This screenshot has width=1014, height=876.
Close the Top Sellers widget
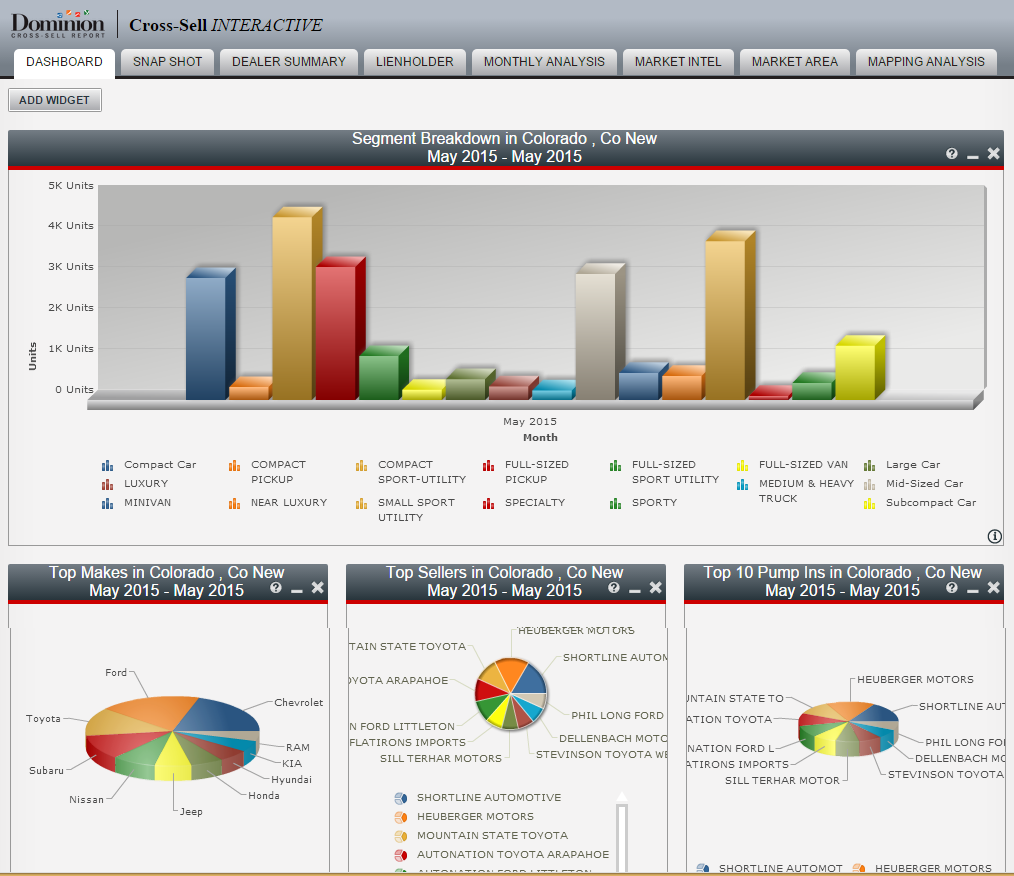coord(656,588)
